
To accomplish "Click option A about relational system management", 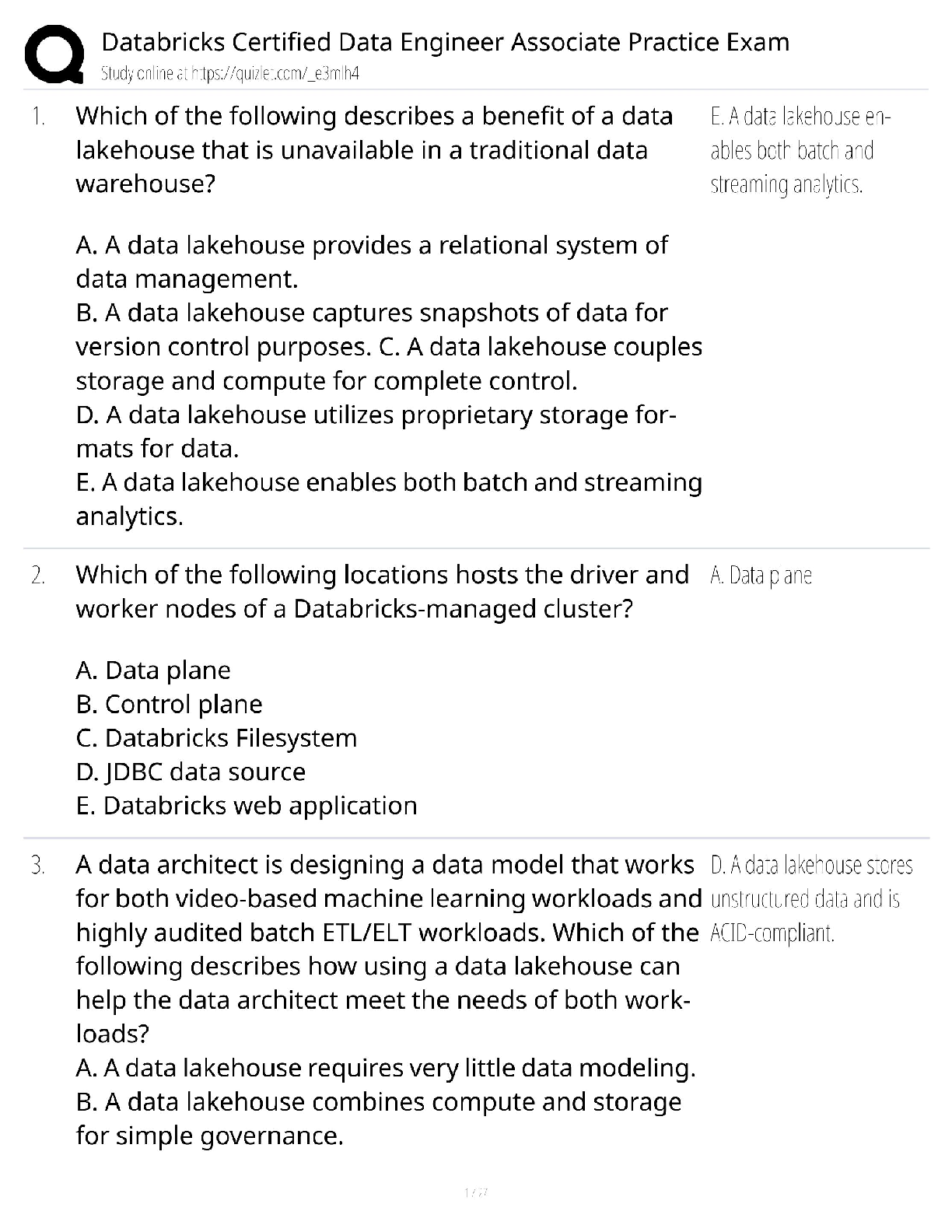I will tap(372, 262).
